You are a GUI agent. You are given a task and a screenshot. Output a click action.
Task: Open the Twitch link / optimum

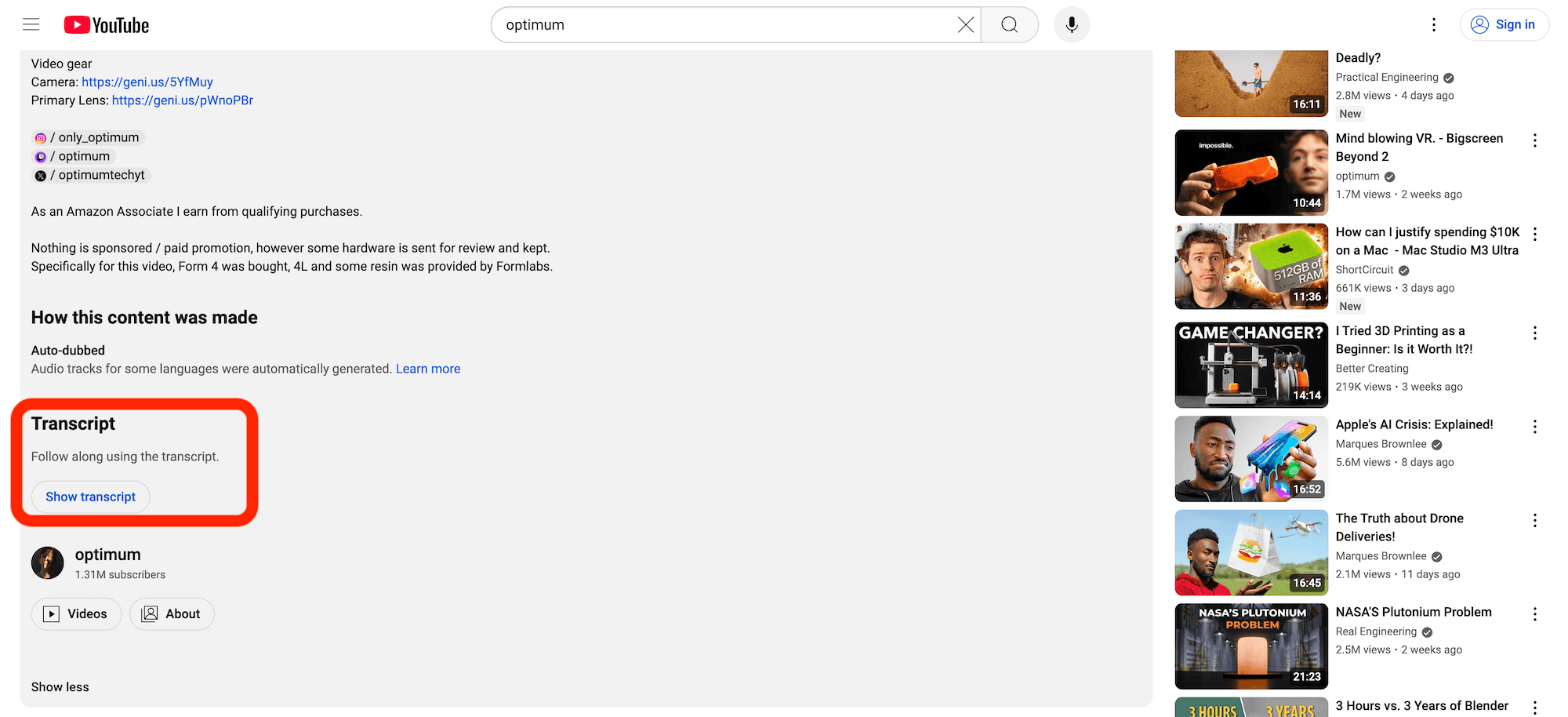(x=74, y=156)
